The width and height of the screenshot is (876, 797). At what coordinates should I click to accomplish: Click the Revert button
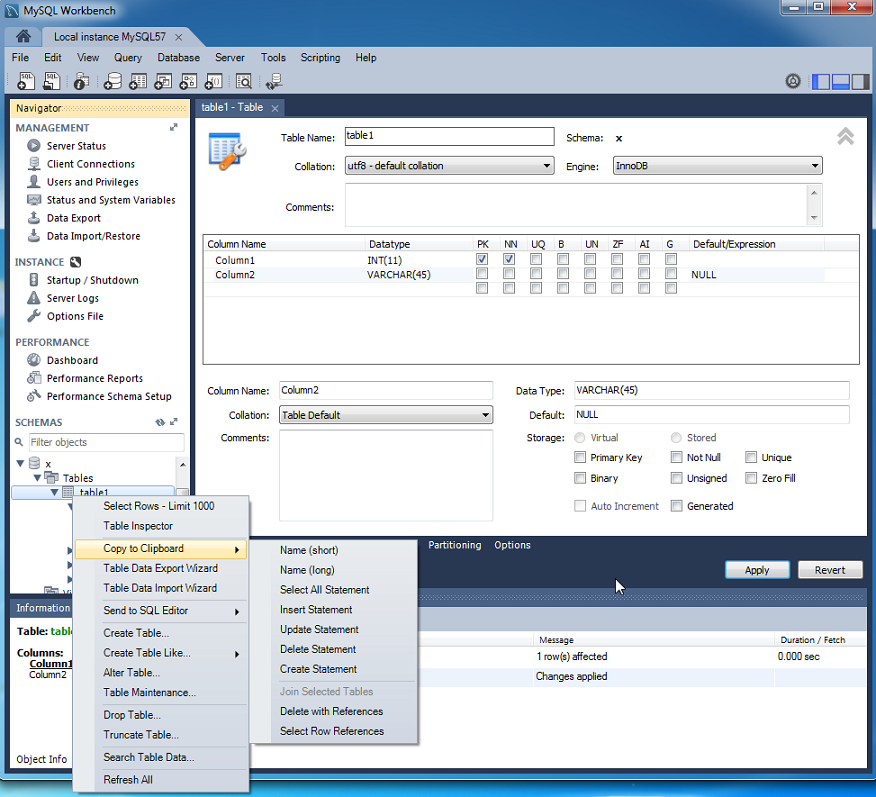coord(830,570)
